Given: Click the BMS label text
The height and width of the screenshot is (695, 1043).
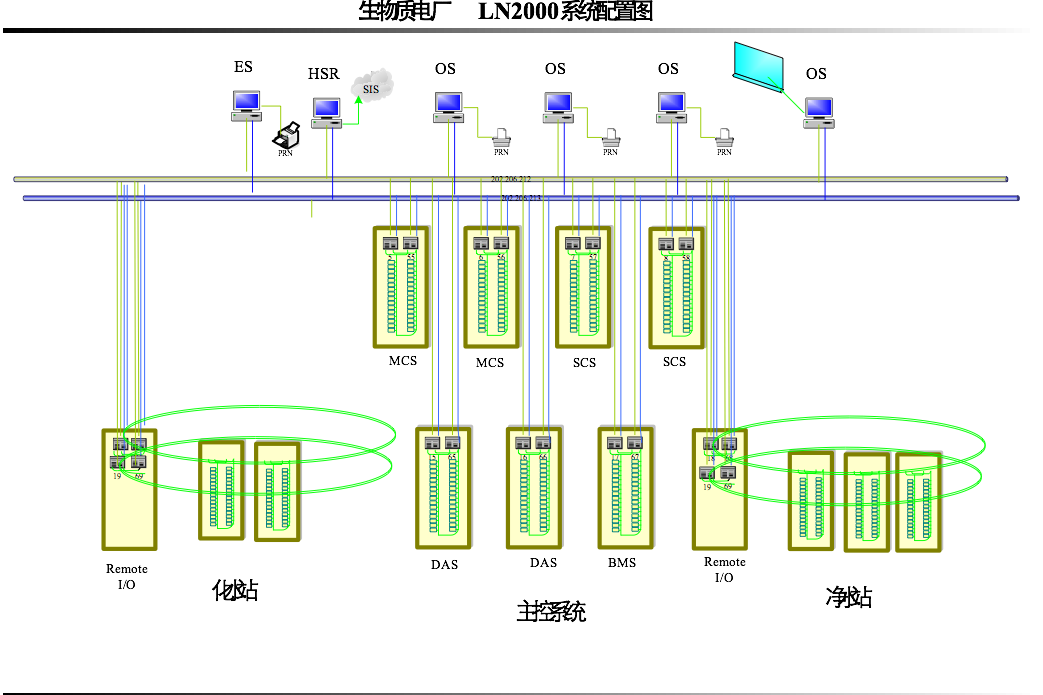Looking at the screenshot, I should tap(622, 563).
